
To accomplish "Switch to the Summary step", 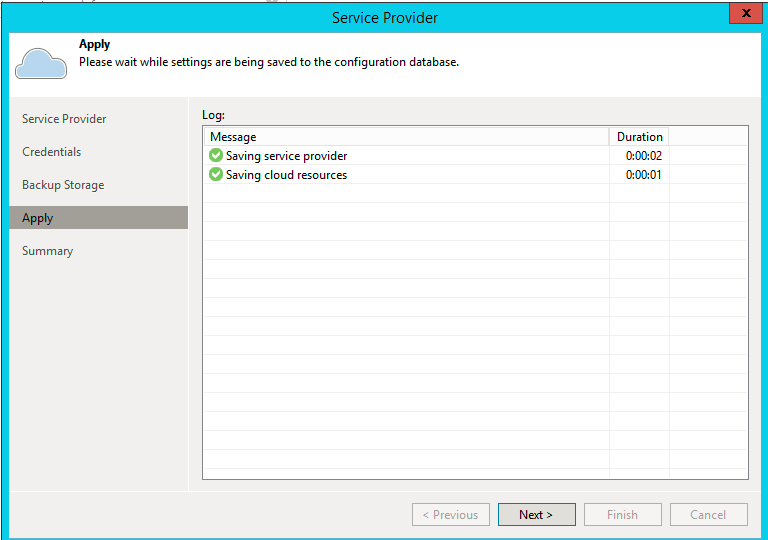I will click(48, 251).
